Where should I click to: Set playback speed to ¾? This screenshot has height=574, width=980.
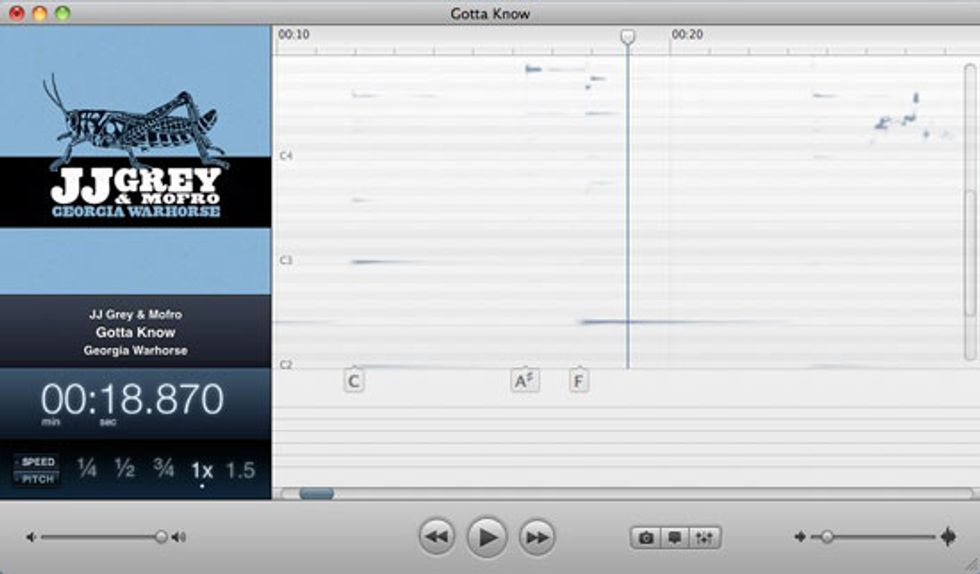click(164, 468)
